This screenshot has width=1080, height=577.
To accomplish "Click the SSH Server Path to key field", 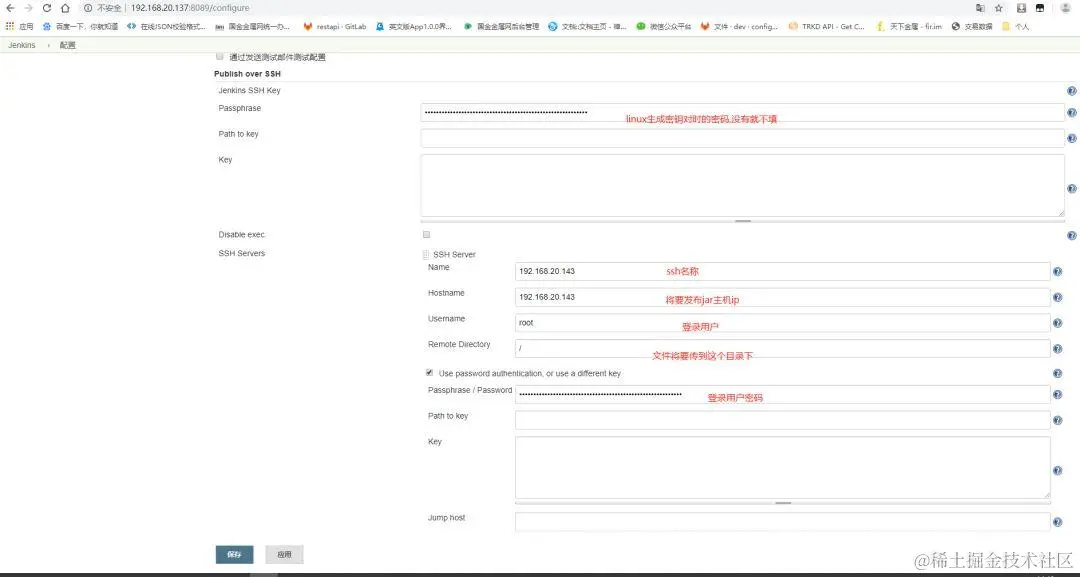I will tap(782, 420).
